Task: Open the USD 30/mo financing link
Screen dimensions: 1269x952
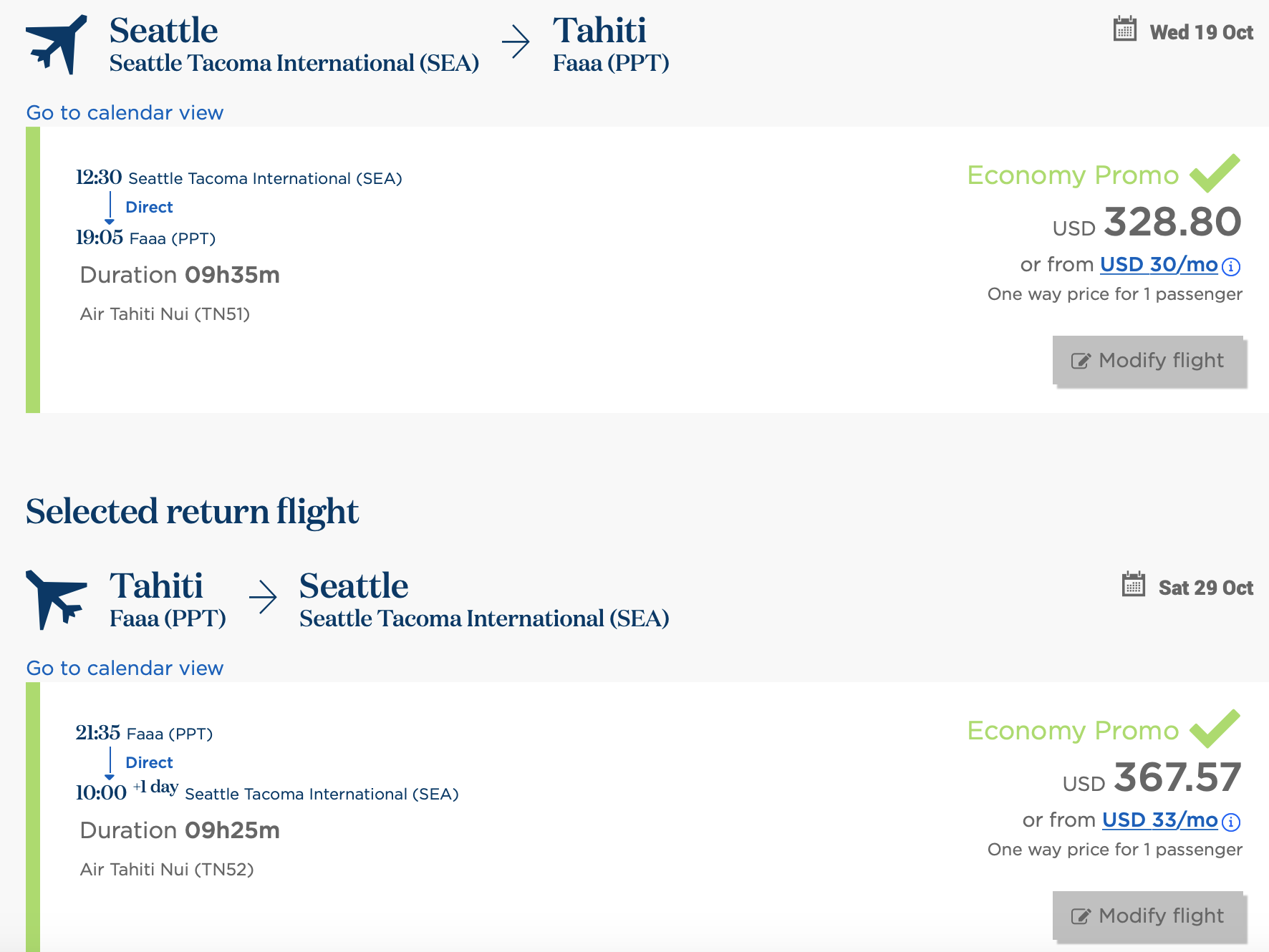Action: tap(1158, 265)
